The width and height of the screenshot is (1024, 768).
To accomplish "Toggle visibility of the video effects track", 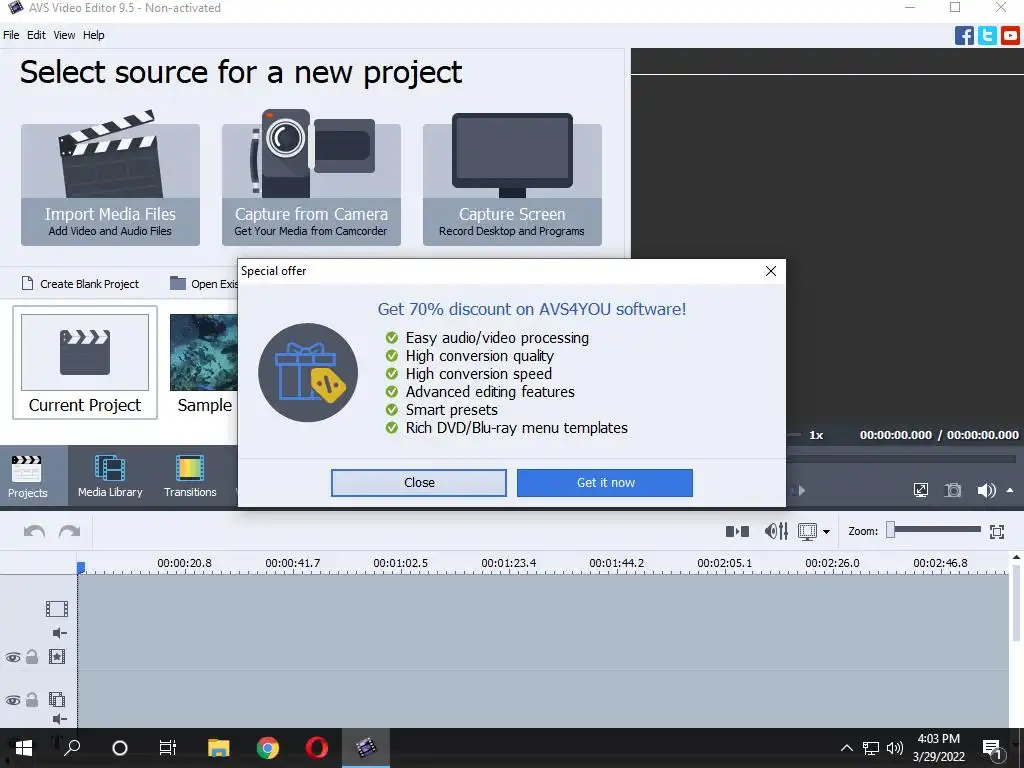I will (x=12, y=658).
